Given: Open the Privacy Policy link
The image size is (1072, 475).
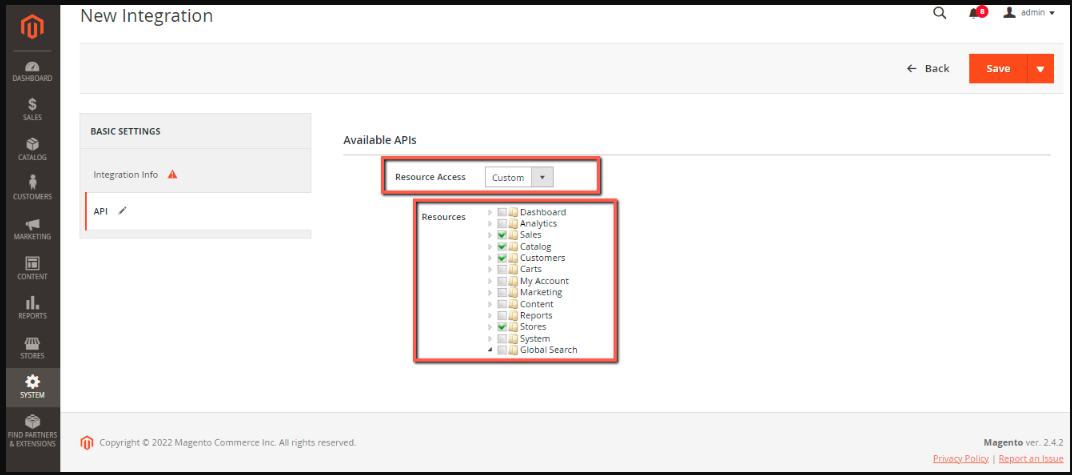Looking at the screenshot, I should (x=961, y=458).
